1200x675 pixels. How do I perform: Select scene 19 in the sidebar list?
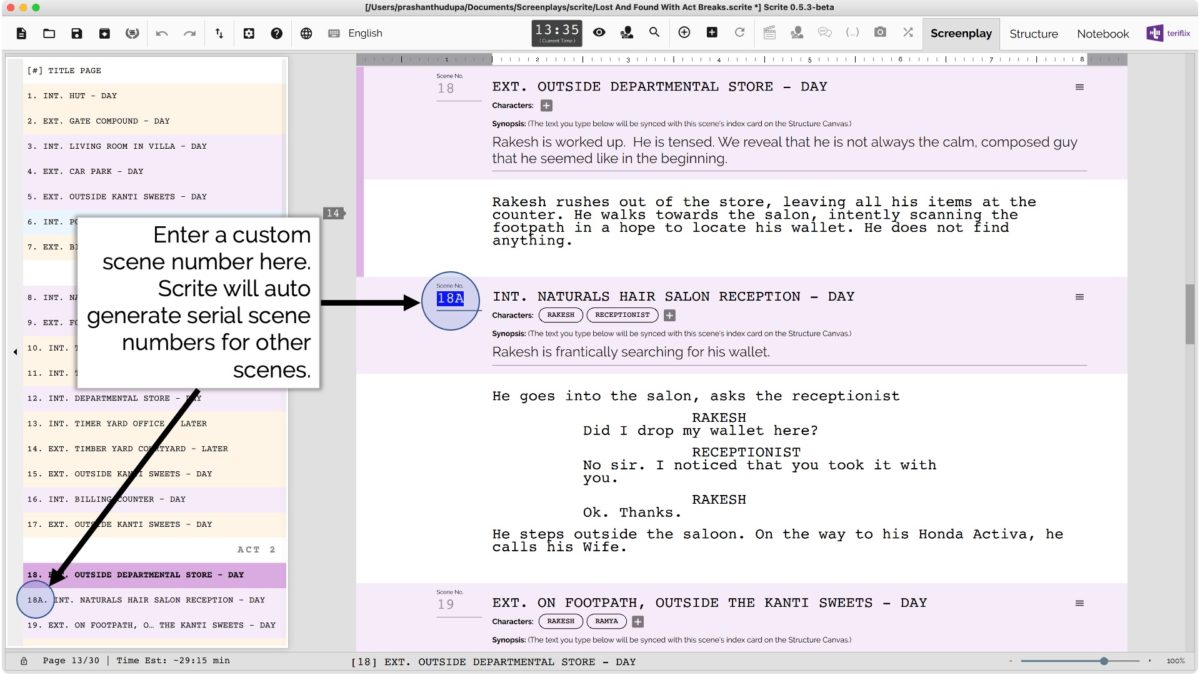[150, 624]
